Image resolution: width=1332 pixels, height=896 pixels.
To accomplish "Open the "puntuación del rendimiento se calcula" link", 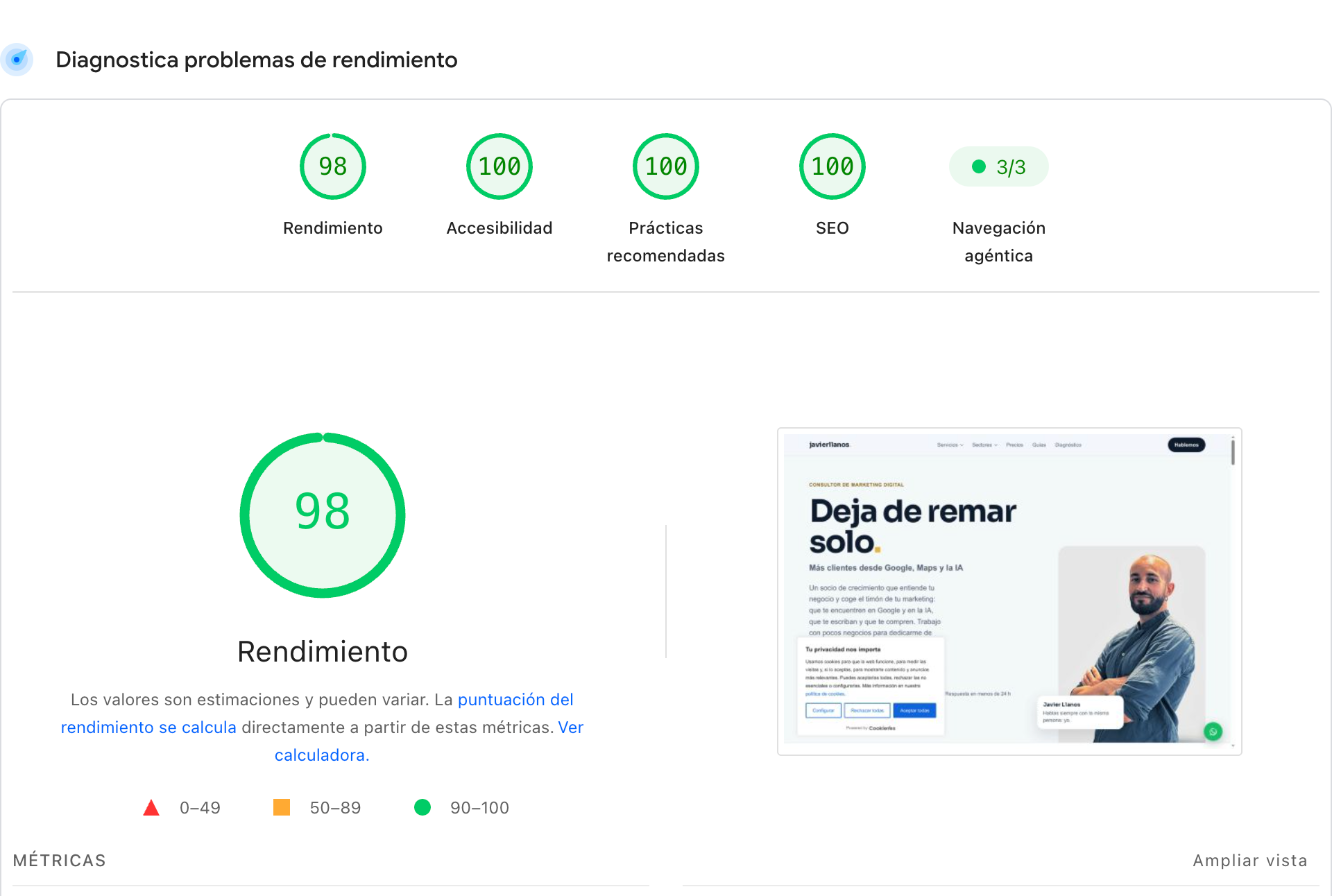I will click(317, 713).
